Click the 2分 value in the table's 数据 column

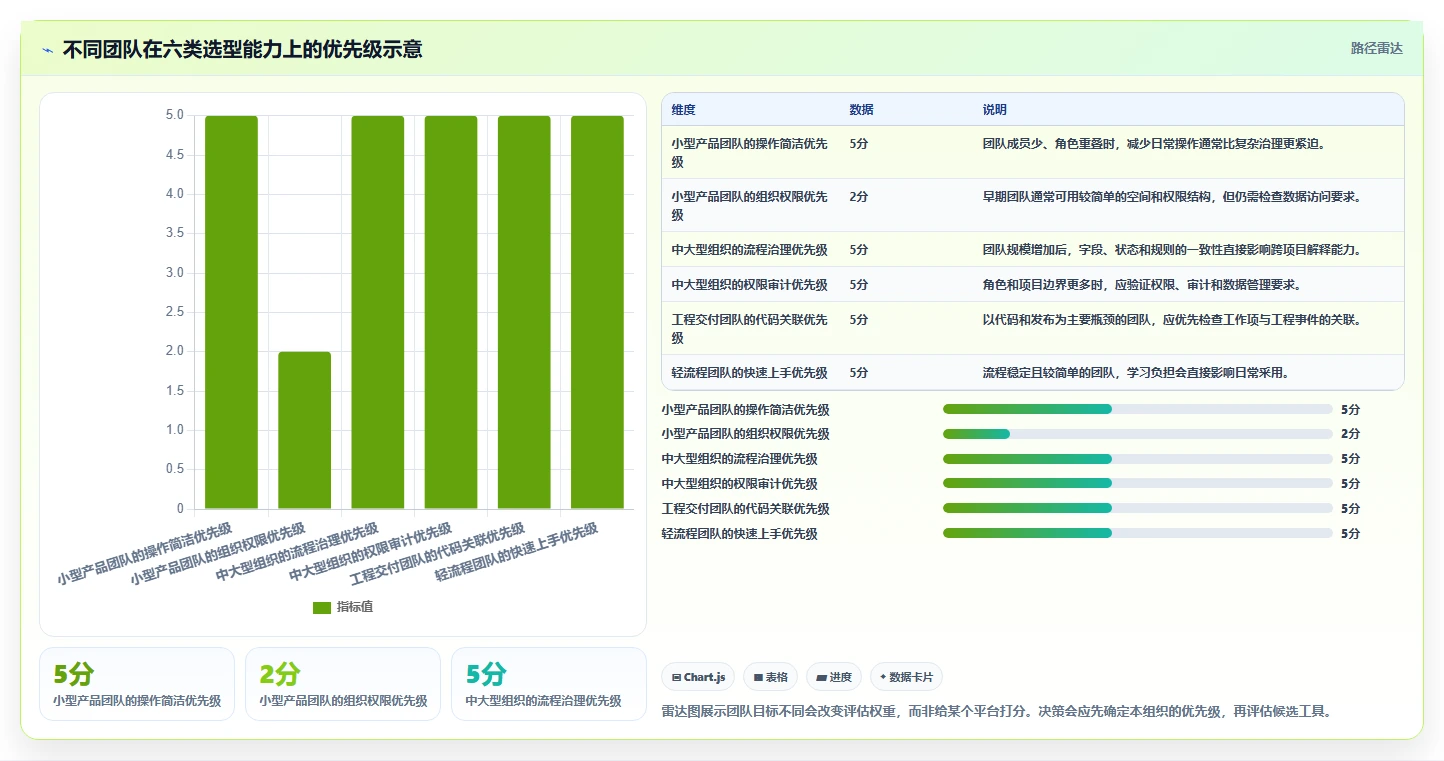click(x=859, y=197)
